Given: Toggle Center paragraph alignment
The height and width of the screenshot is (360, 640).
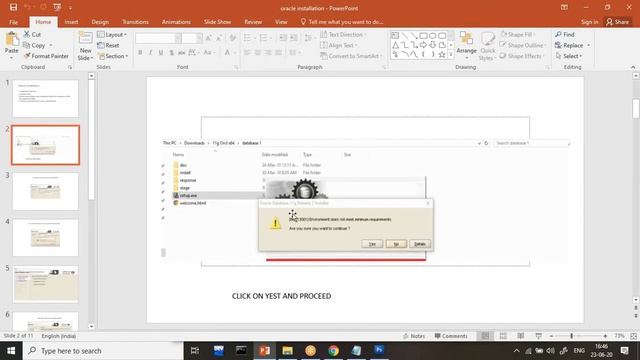Looking at the screenshot, I should pos(258,53).
